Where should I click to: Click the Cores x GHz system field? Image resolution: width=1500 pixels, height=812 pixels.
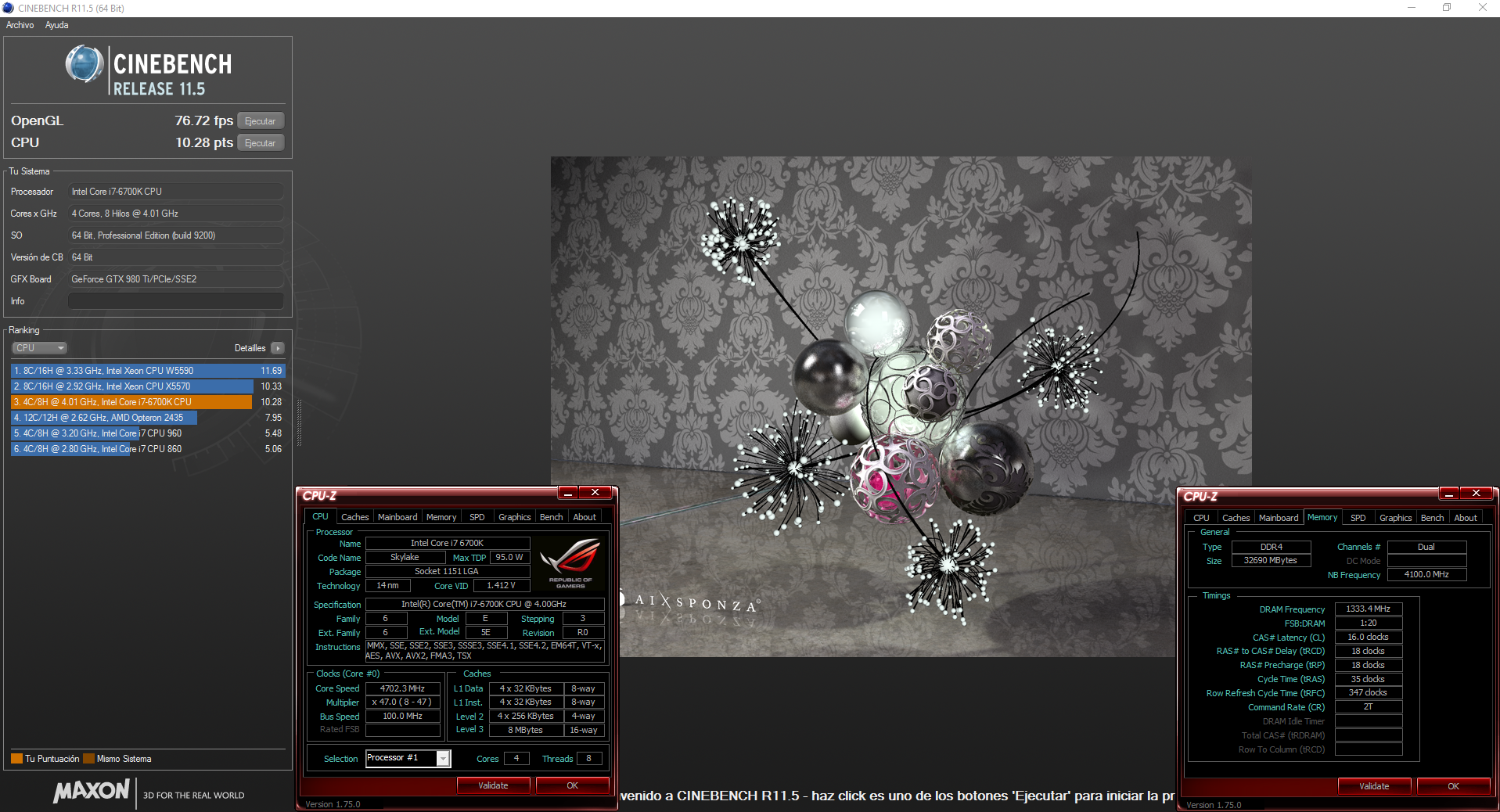175,214
